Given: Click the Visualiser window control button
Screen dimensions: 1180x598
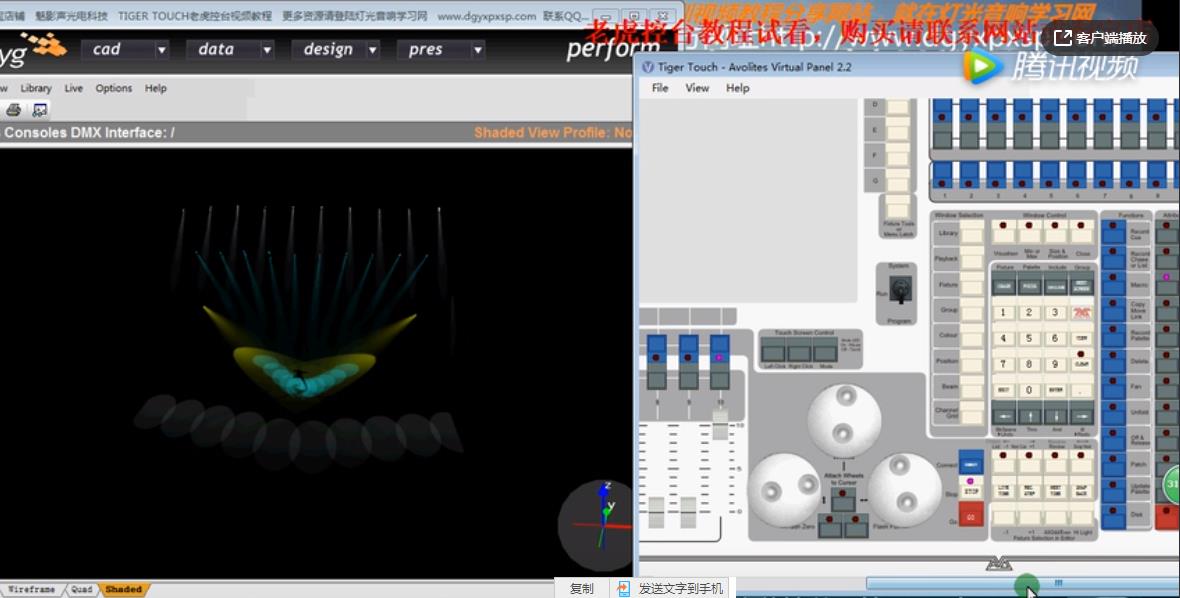Looking at the screenshot, I should pyautogui.click(x=1003, y=231).
